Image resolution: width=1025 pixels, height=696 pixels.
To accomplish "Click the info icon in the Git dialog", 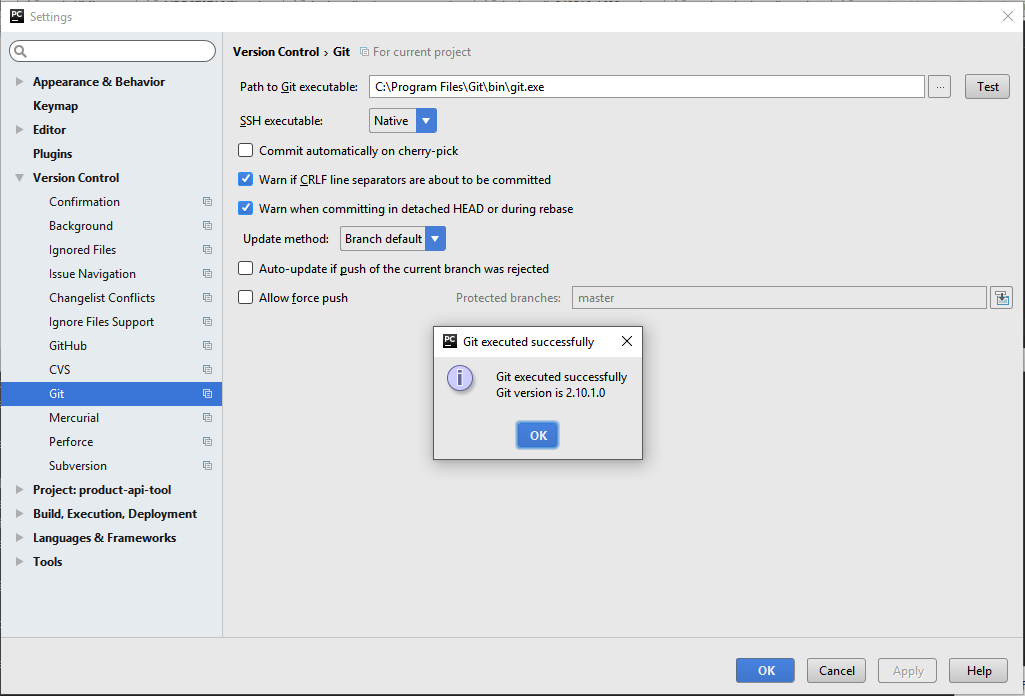I will [x=460, y=378].
